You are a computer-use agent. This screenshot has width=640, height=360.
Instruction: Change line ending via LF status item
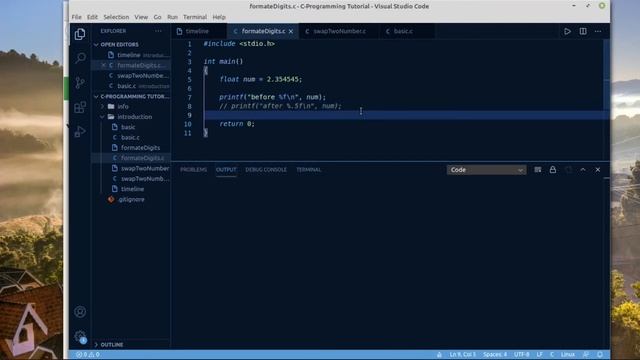click(539, 355)
